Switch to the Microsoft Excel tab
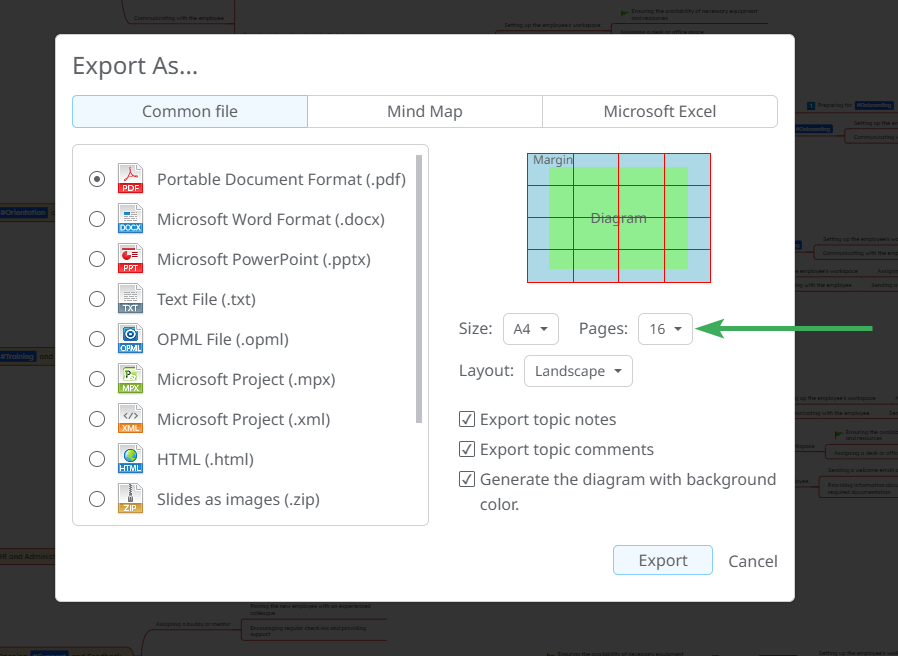The width and height of the screenshot is (898, 656). click(x=660, y=111)
